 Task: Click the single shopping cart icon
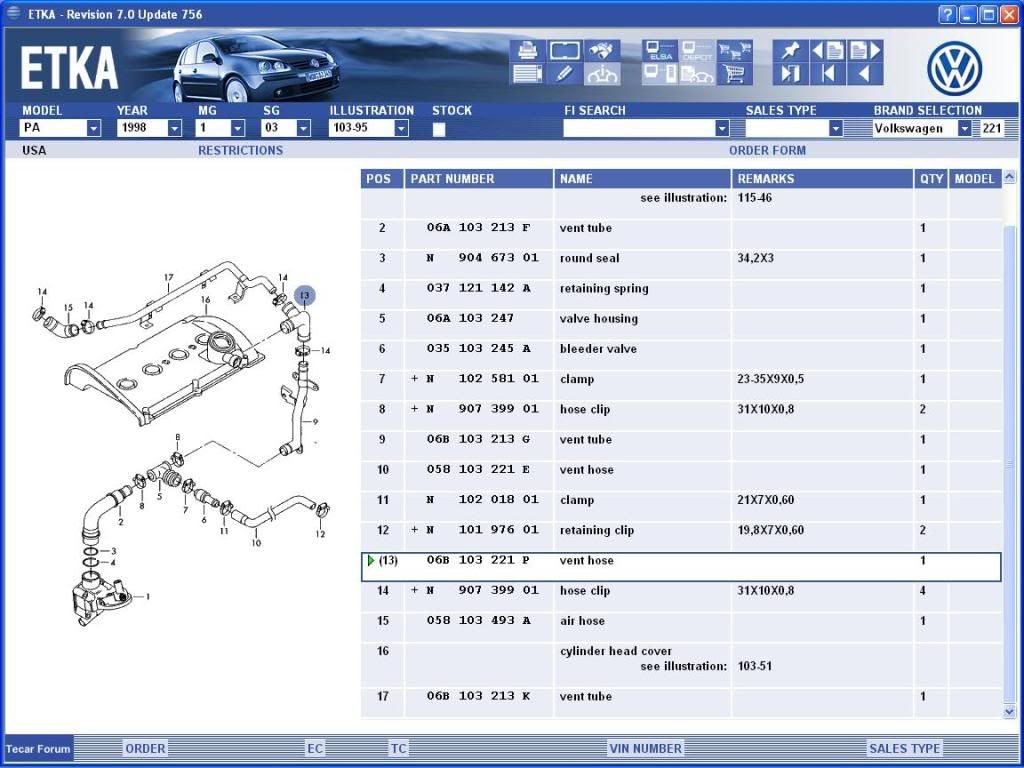(x=734, y=74)
